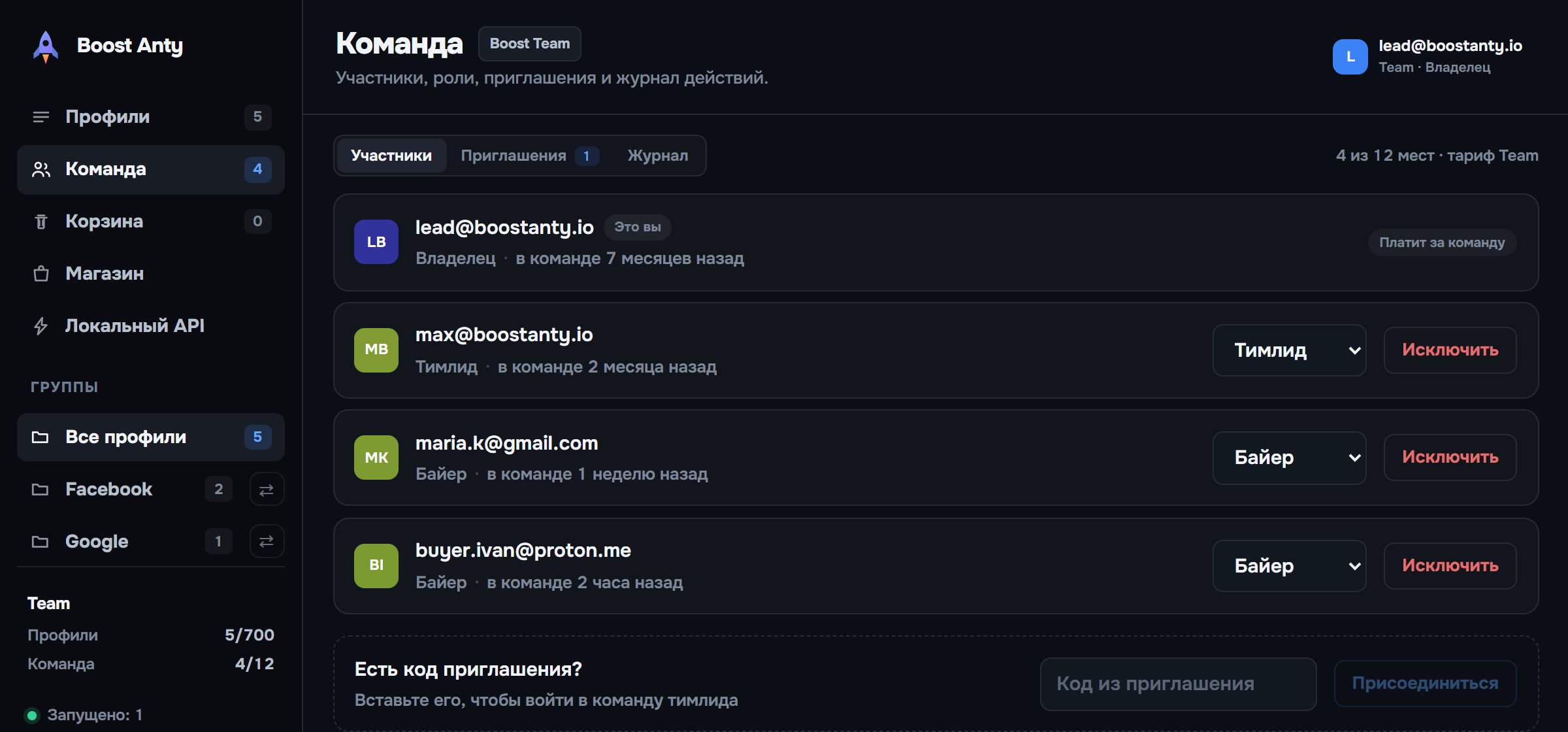Open Магазин via its shopping bag icon
Viewport: 1568px width, 732px height.
[x=41, y=274]
